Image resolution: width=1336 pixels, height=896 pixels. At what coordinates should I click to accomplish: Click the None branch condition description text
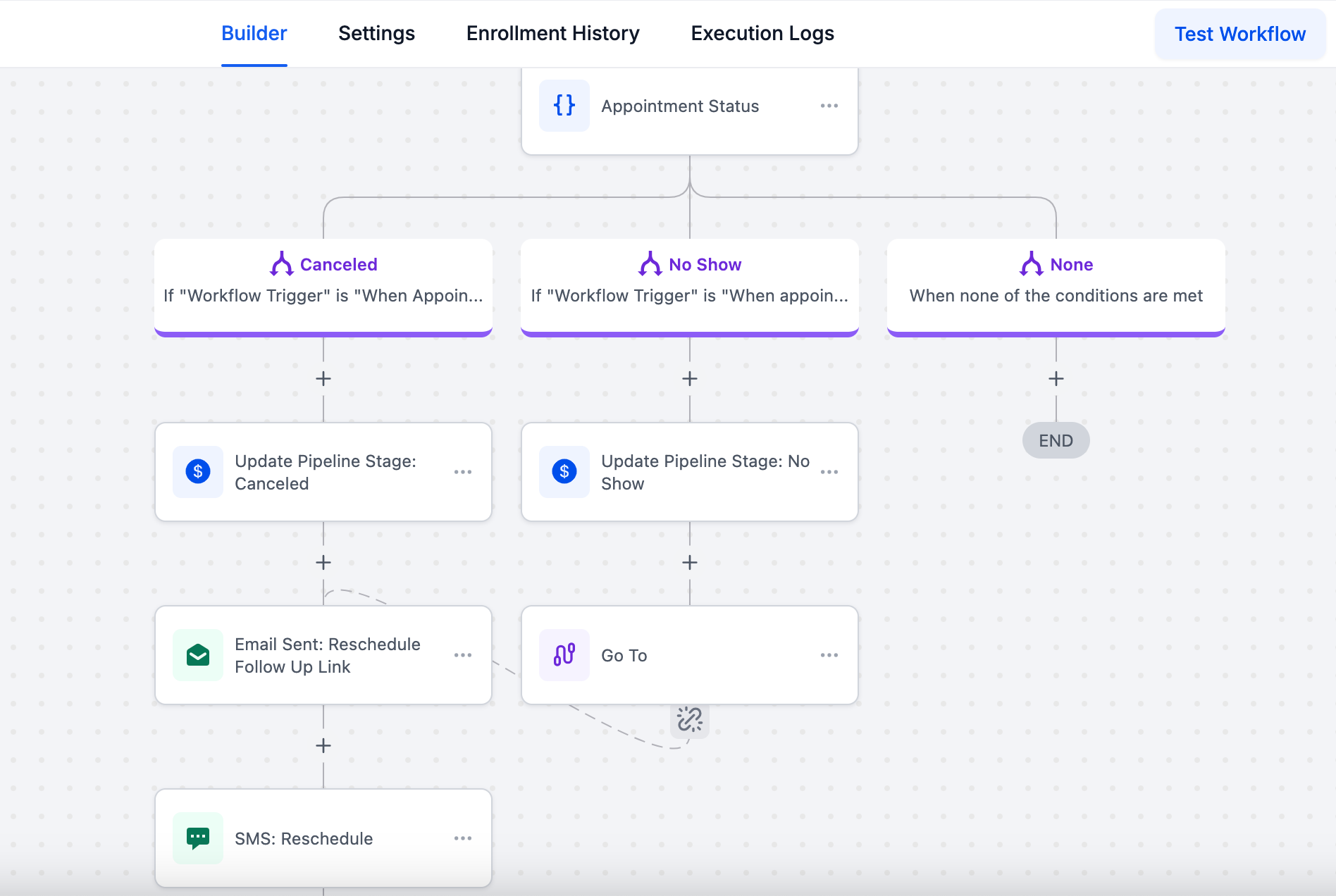click(x=1056, y=296)
